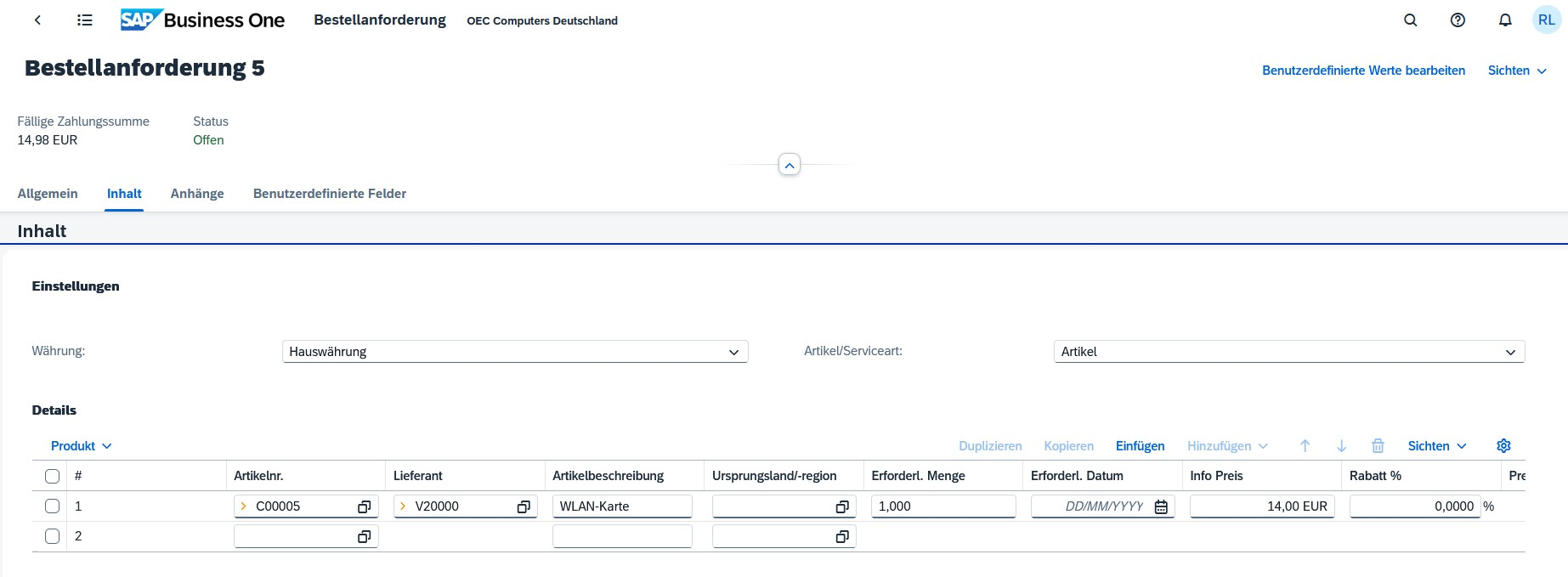Open the Anhänge tab
Image resolution: width=1568 pixels, height=577 pixels.
pos(197,194)
